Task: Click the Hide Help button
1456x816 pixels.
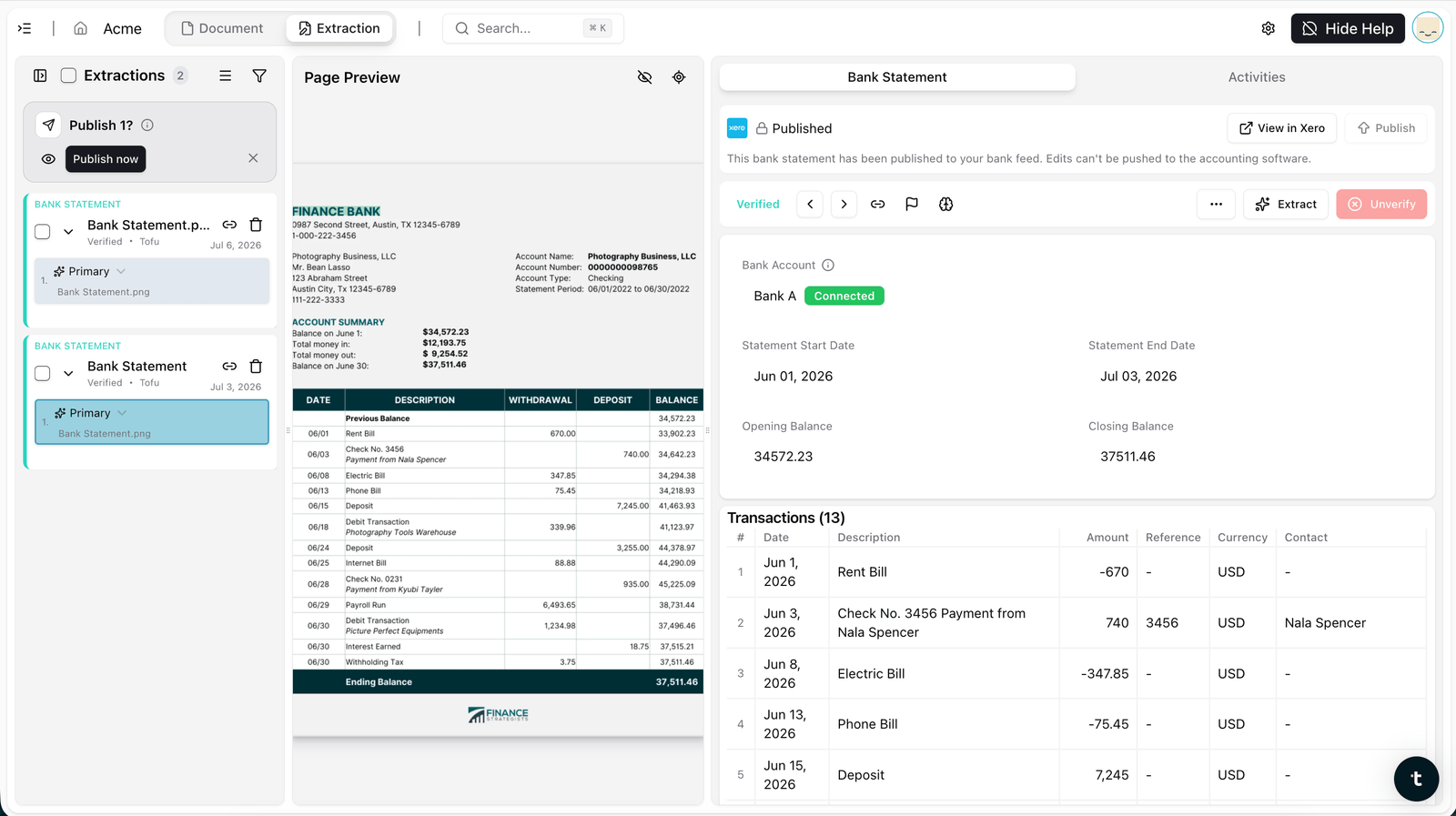Action: (1348, 28)
